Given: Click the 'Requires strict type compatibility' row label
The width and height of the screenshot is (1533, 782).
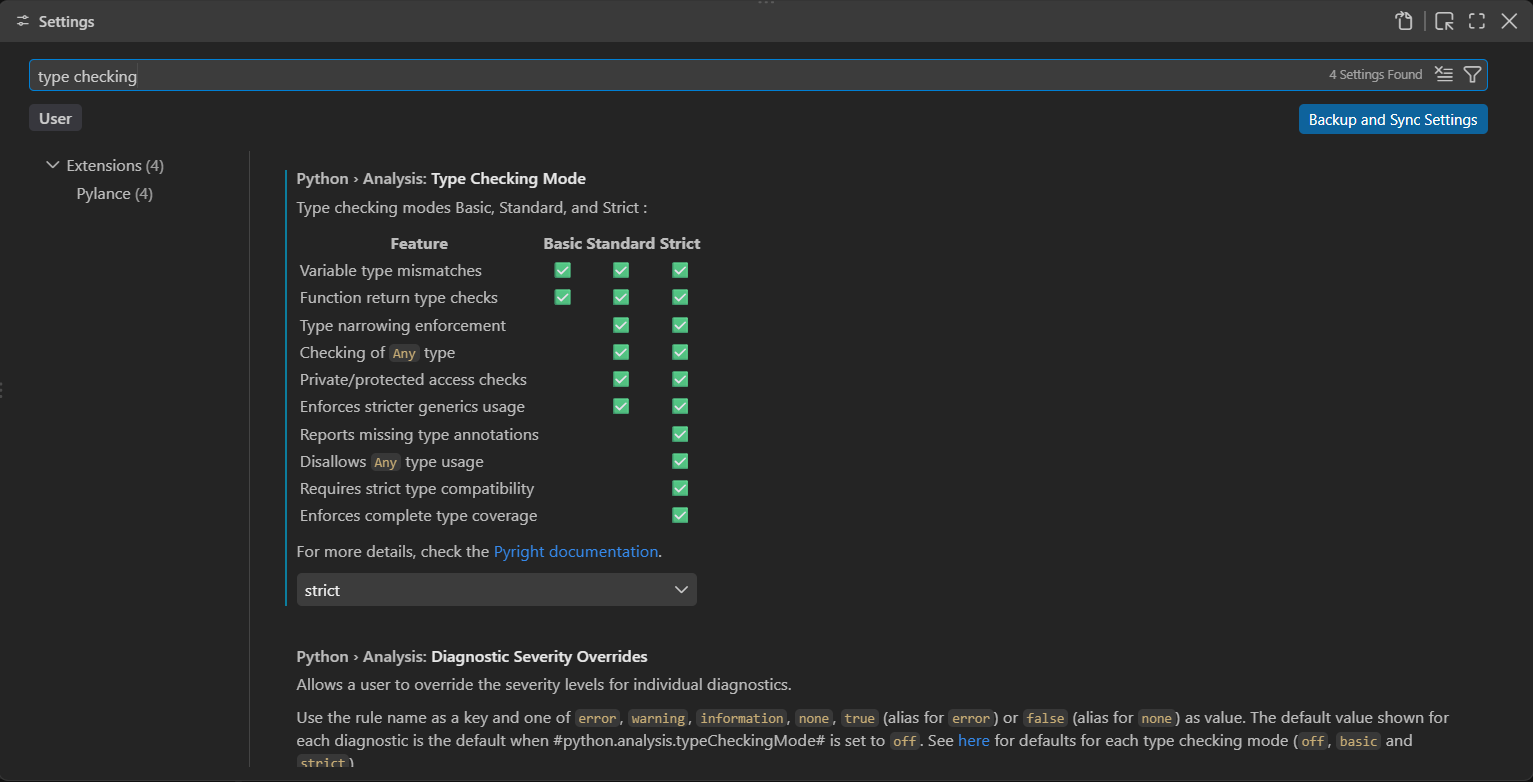Looking at the screenshot, I should [x=417, y=488].
